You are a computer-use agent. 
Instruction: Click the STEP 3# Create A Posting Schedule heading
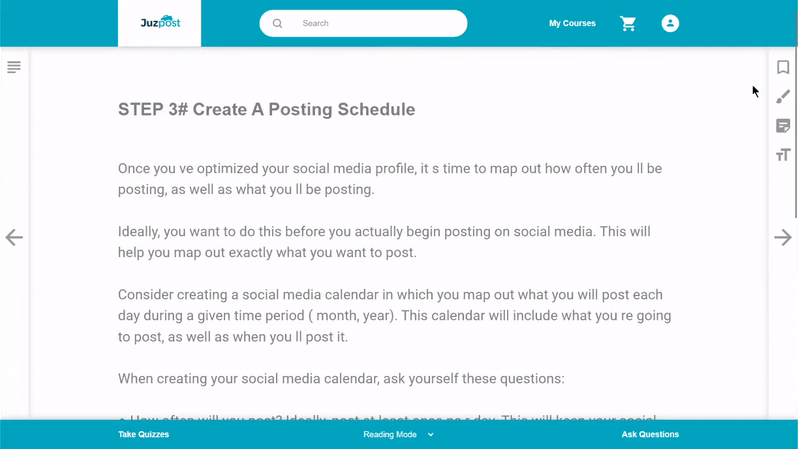click(267, 109)
